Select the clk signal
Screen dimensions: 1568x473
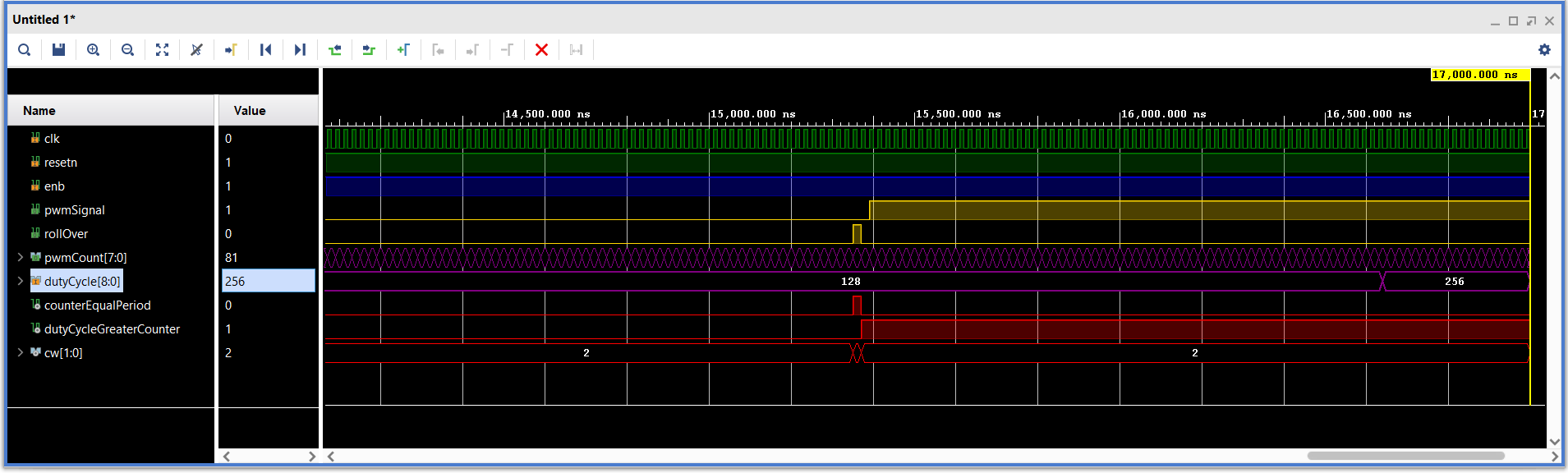(52, 139)
